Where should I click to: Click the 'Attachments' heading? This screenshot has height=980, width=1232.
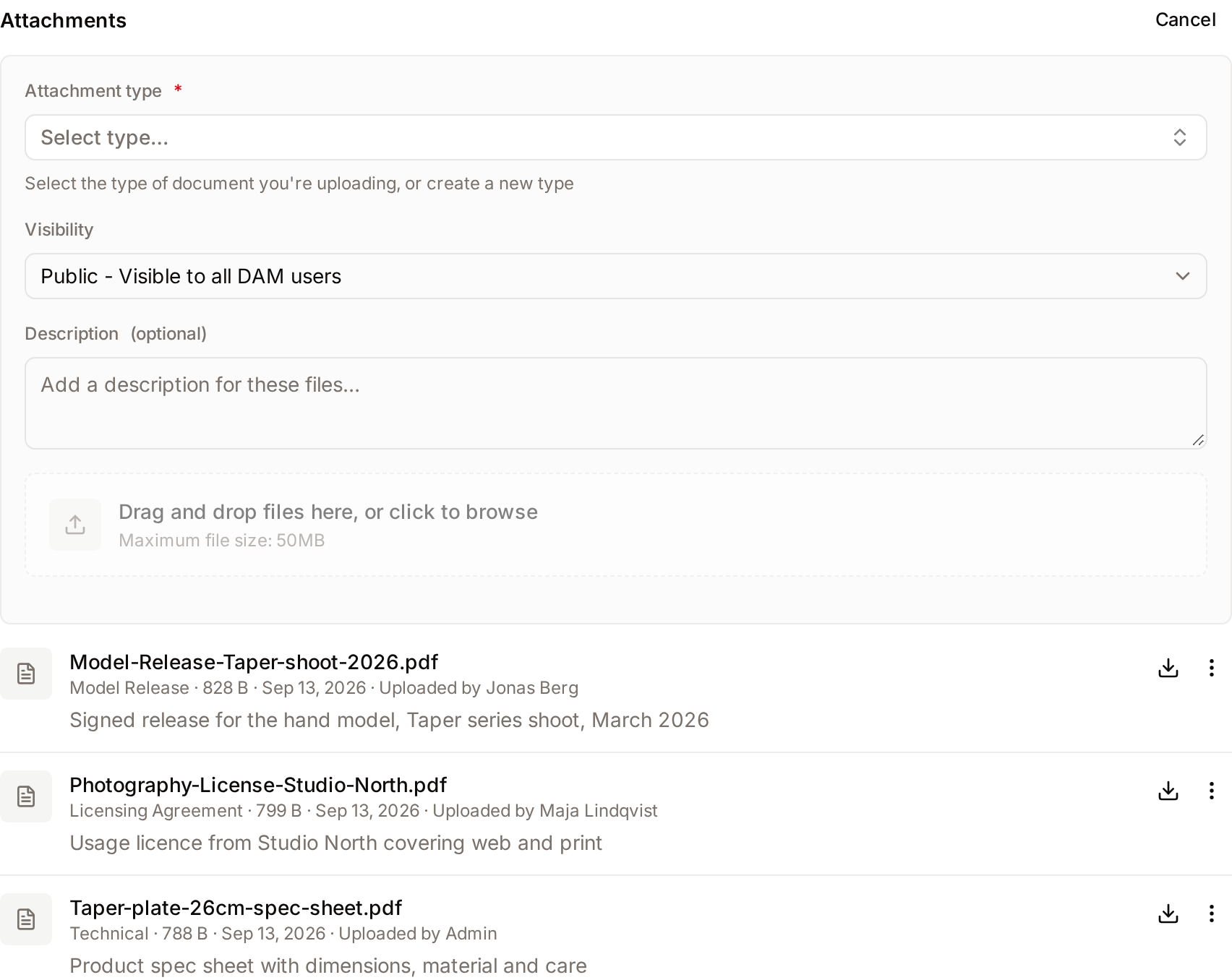pyautogui.click(x=64, y=20)
